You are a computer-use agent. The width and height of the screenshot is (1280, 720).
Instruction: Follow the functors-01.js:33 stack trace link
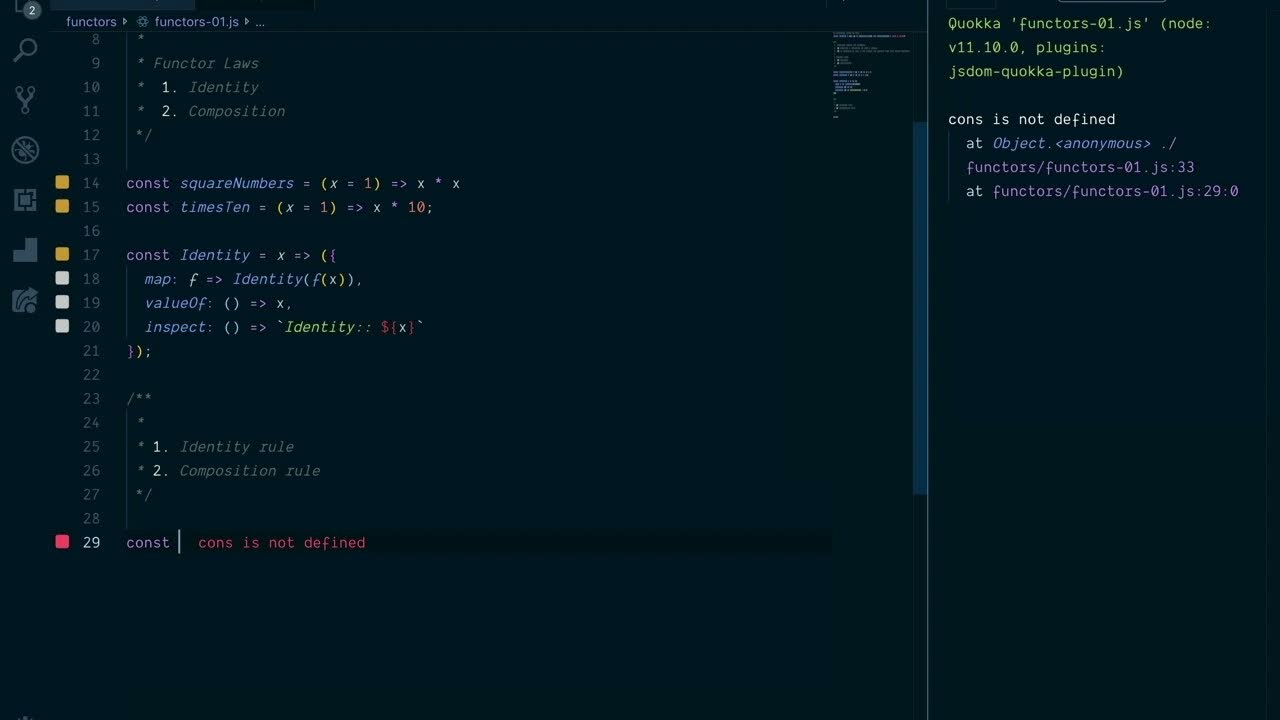tap(1080, 167)
